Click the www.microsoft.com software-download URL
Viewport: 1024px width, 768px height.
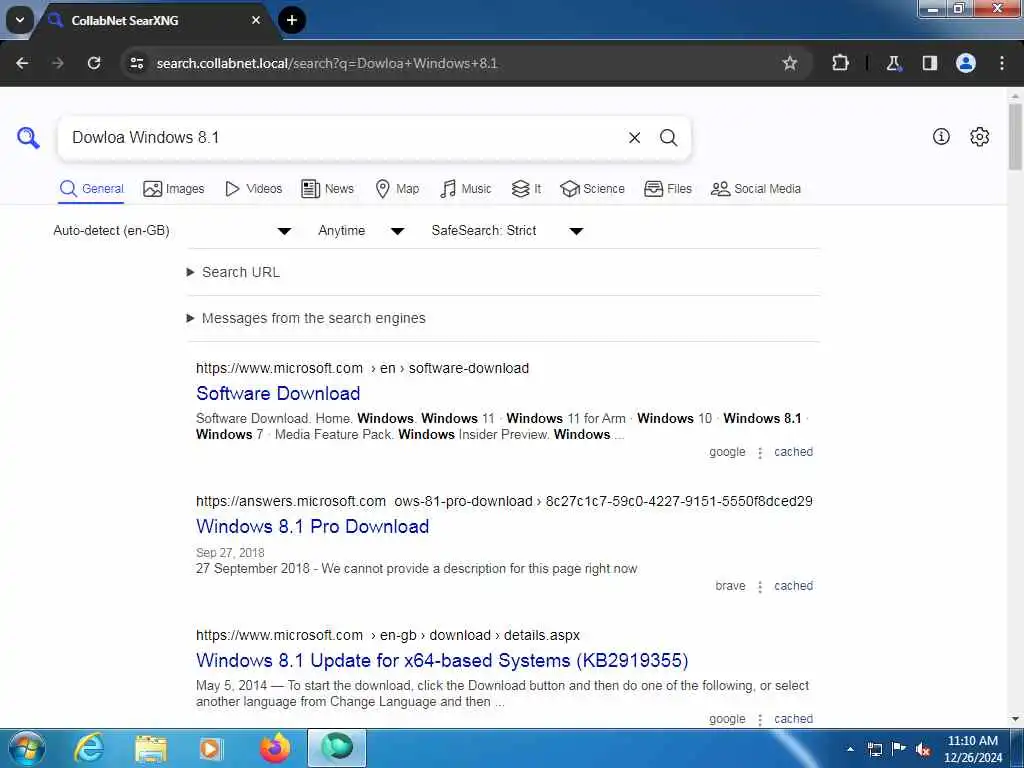pos(362,368)
